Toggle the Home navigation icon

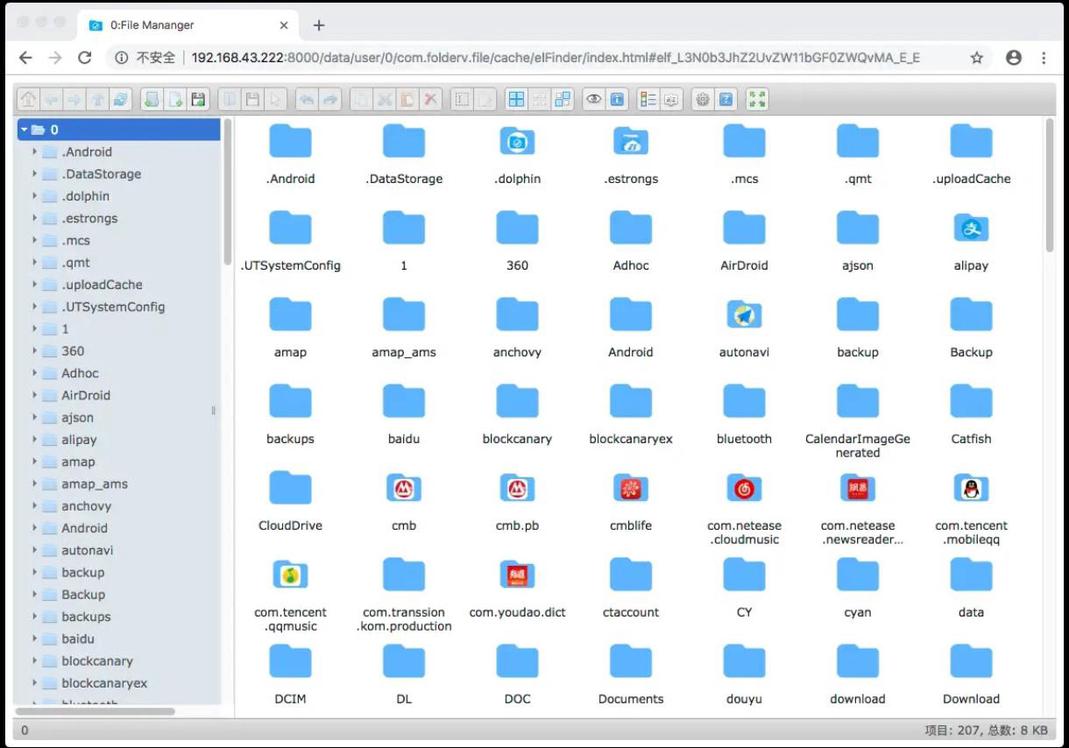tap(28, 99)
